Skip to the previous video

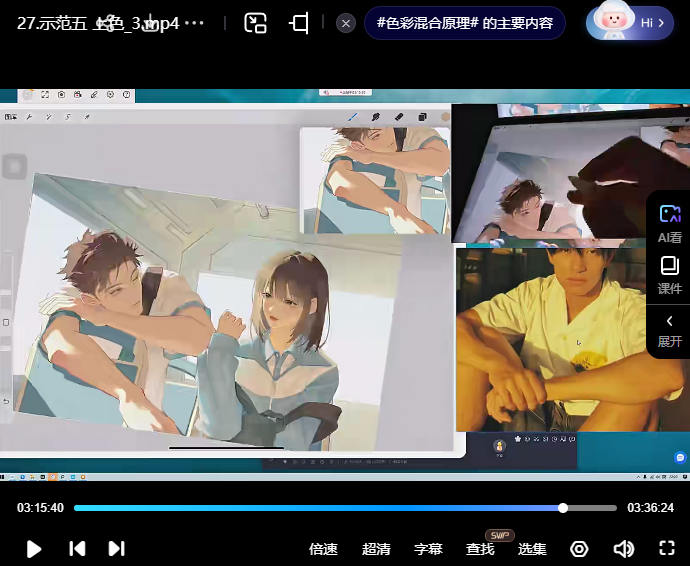pyautogui.click(x=77, y=548)
